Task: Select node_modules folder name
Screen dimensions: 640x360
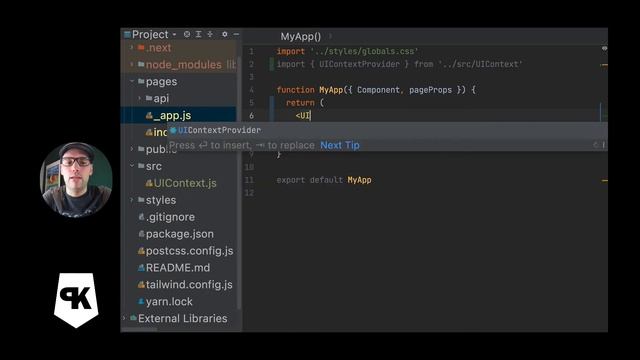Action: 184,64
